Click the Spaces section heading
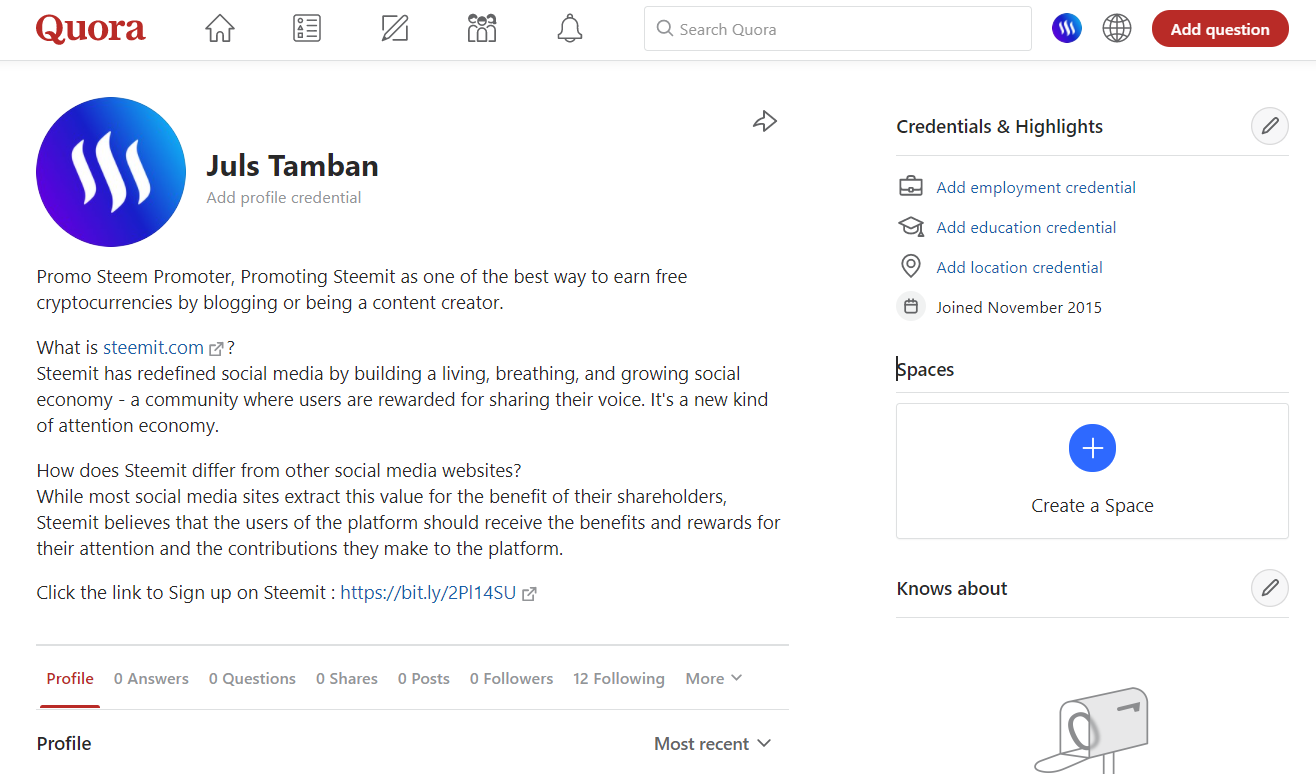Screen dimensions: 1316x774 pos(926,369)
